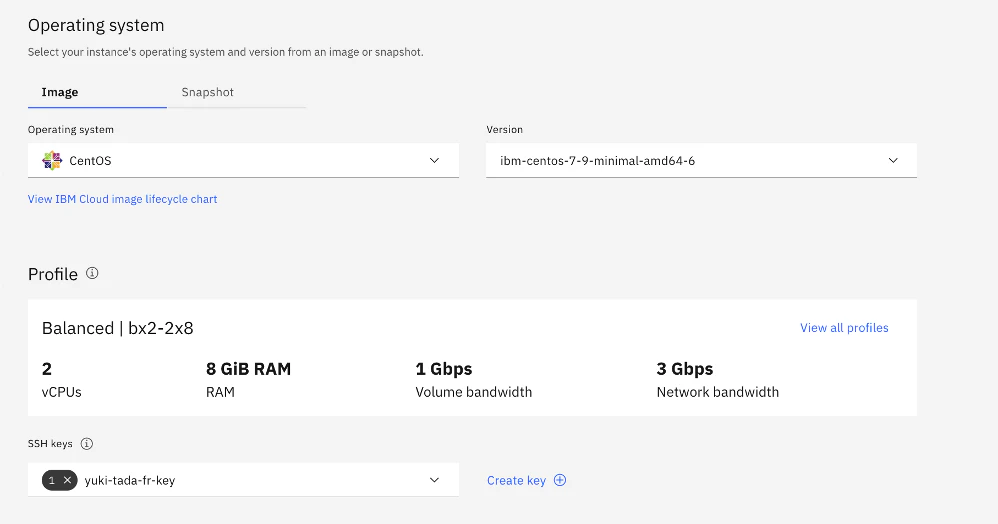998x524 pixels.
Task: Open View IBM Cloud image lifecycle chart
Action: 122,199
